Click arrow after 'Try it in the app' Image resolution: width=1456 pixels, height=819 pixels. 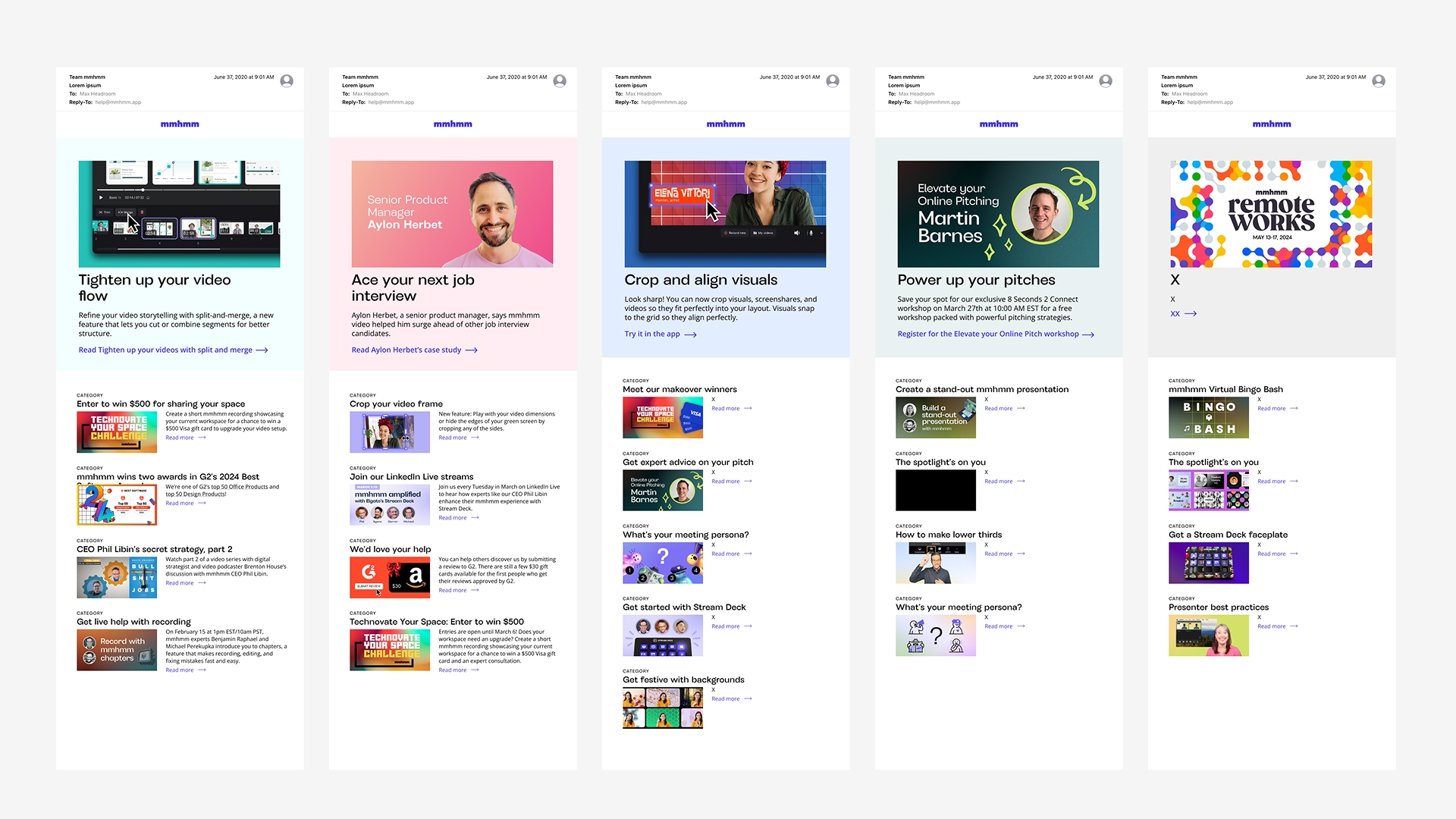690,334
